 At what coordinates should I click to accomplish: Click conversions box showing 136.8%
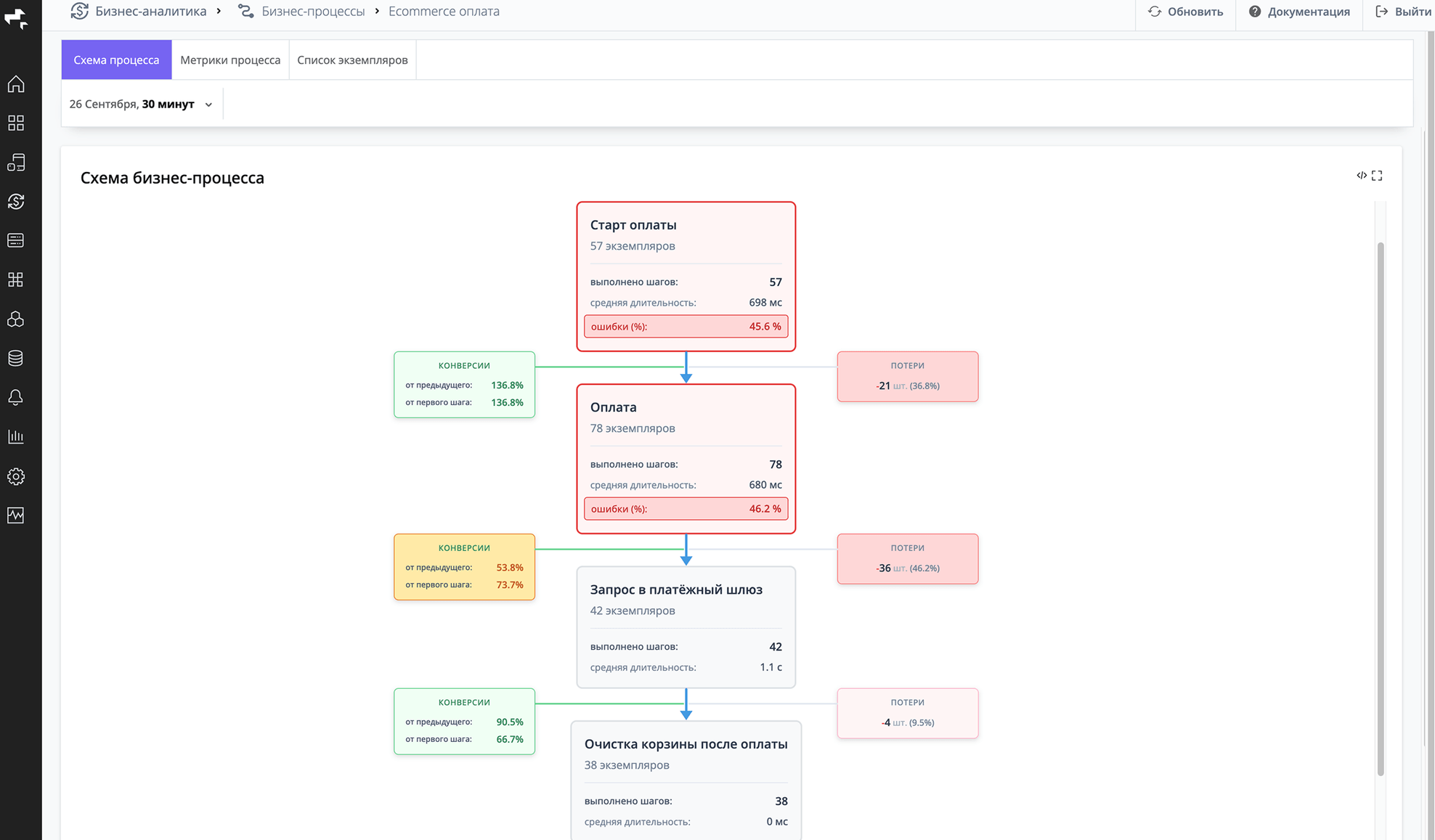click(465, 385)
